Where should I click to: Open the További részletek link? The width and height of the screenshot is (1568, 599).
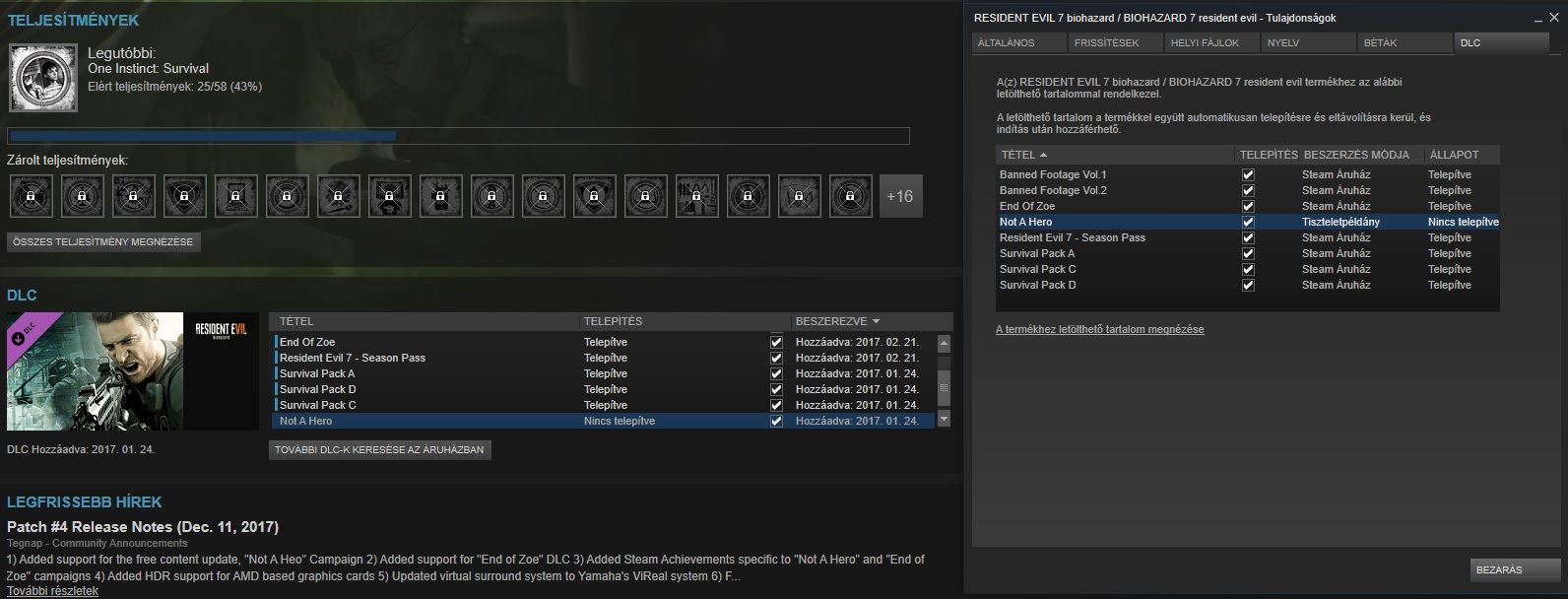pos(52,591)
